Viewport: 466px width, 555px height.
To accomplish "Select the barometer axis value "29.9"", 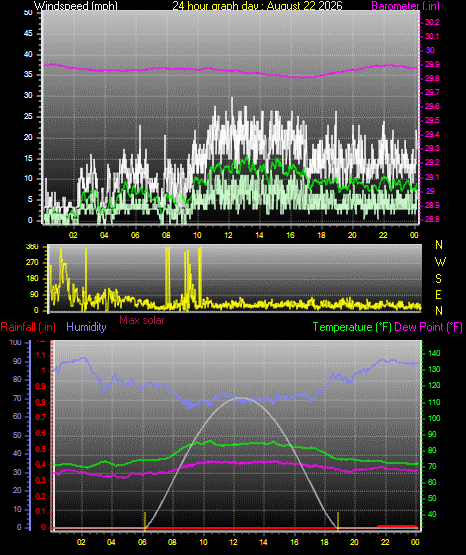I will [x=432, y=64].
